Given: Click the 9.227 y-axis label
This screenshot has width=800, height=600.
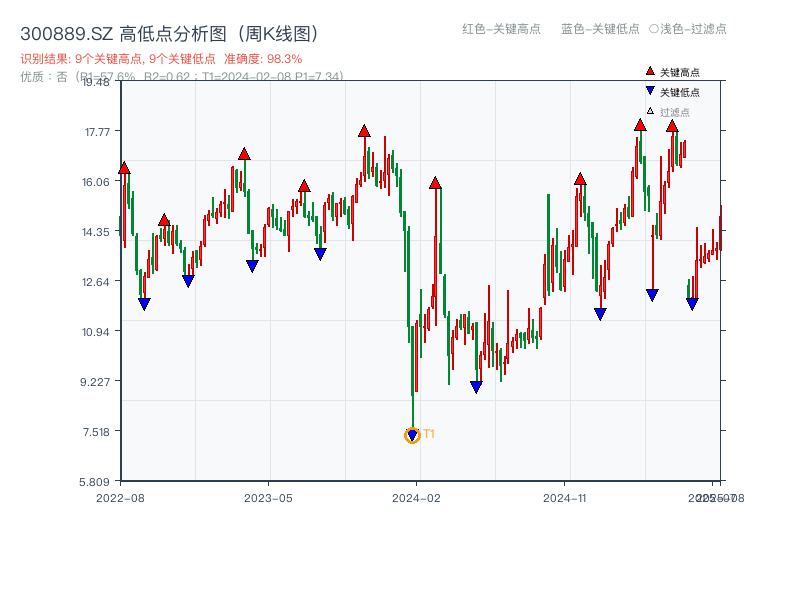Looking at the screenshot, I should tap(95, 382).
